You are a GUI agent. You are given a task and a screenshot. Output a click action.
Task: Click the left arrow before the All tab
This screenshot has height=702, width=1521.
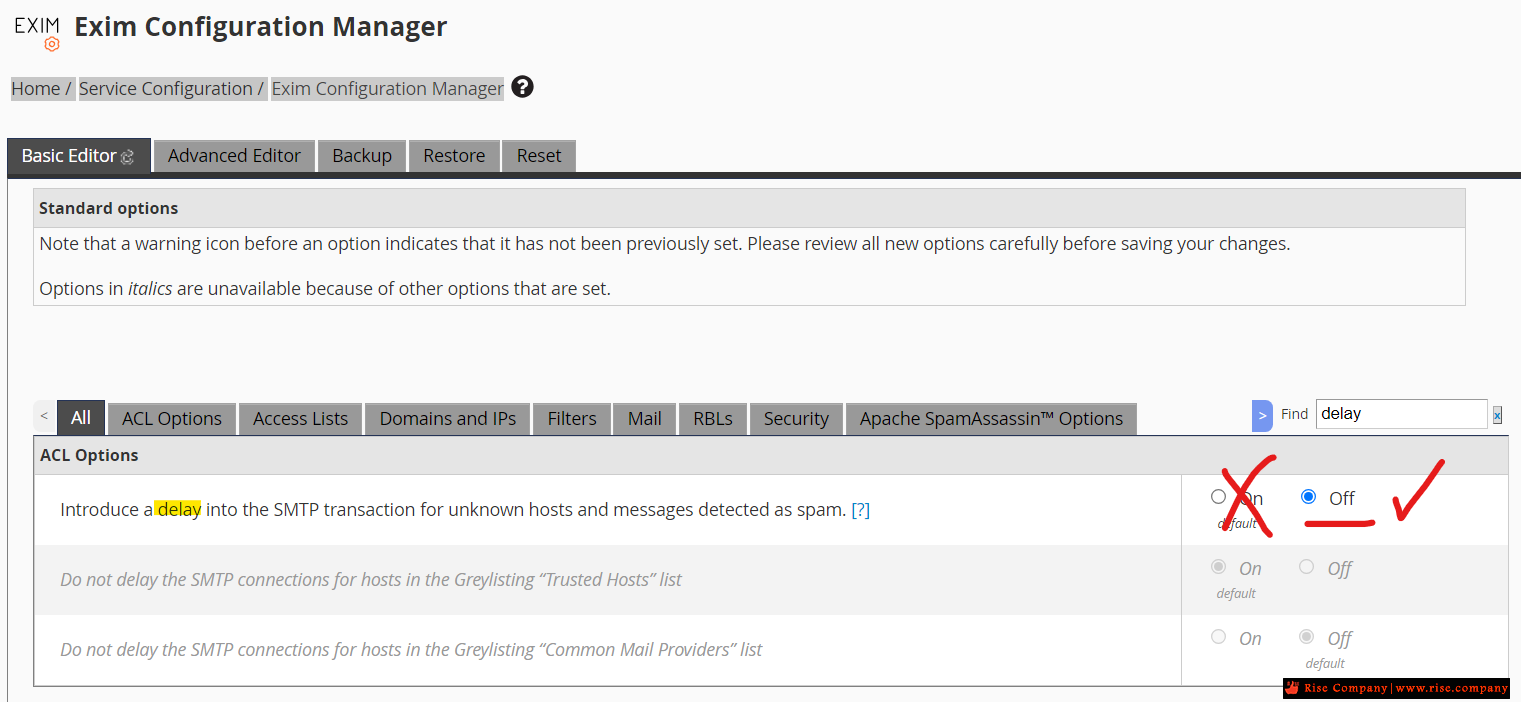point(44,415)
